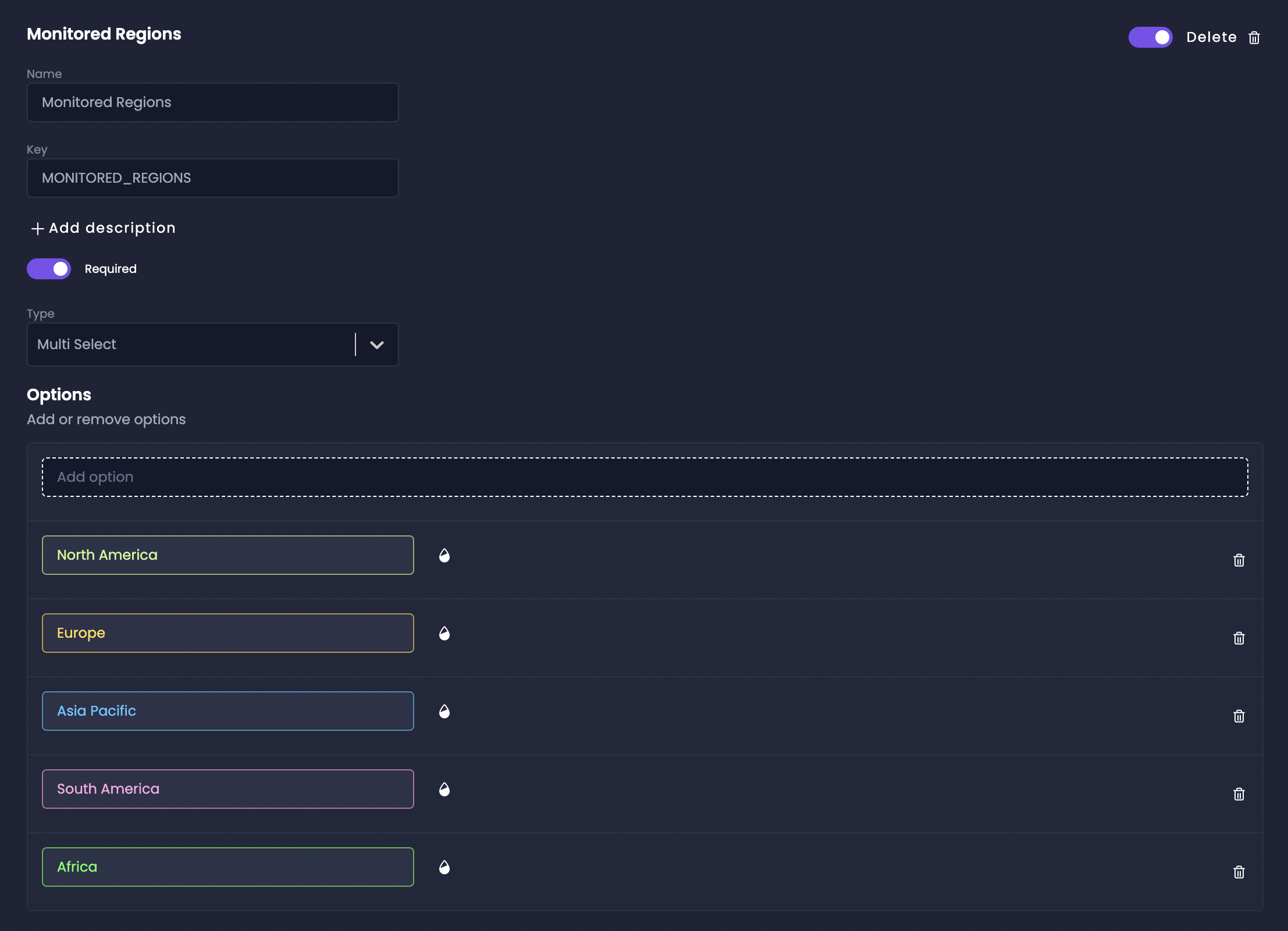Open the Multi Select type combo box
Viewport: 1288px width, 931px height.
192,344
